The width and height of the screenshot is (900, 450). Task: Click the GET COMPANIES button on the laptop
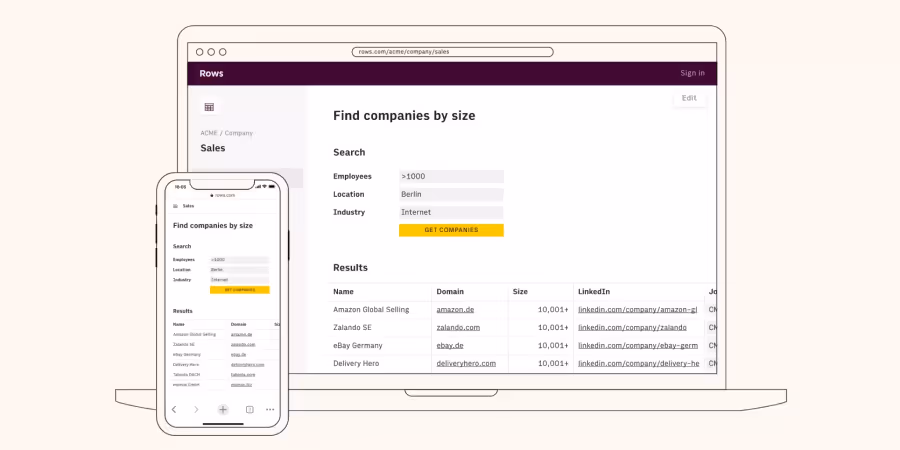(x=451, y=230)
